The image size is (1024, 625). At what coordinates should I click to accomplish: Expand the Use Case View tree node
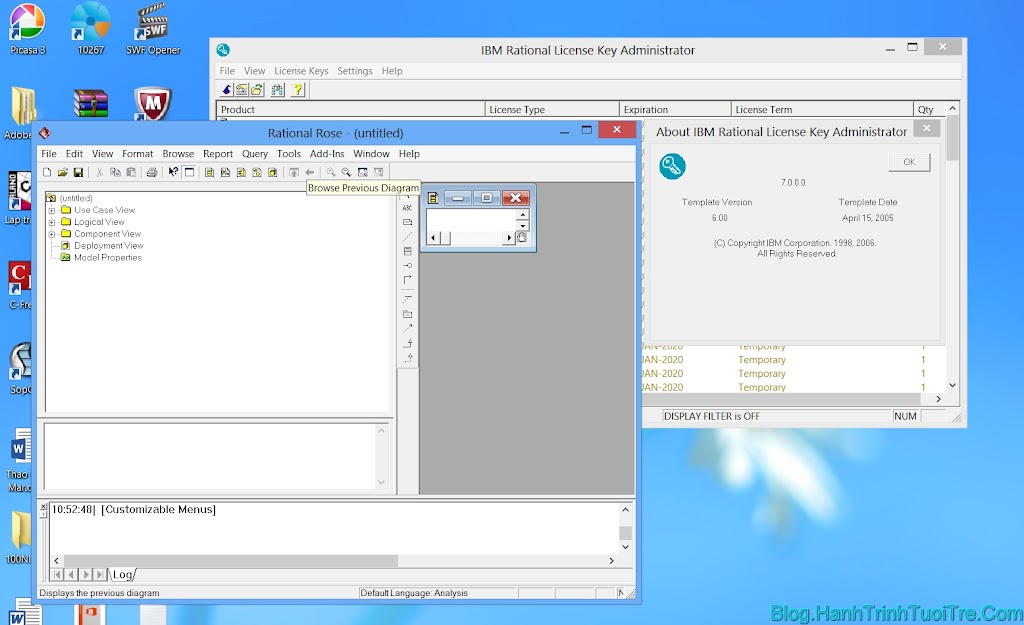[52, 210]
